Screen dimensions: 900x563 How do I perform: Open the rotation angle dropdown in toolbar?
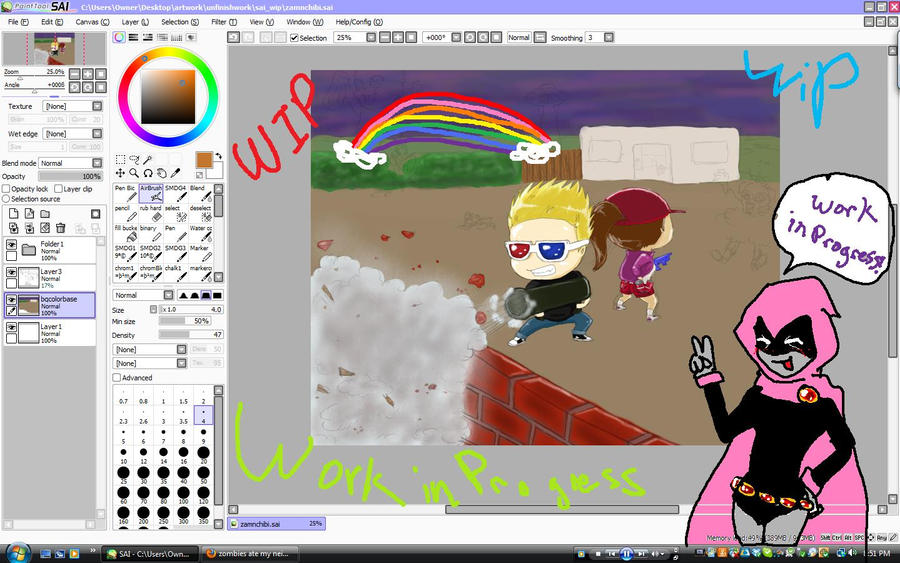[456, 37]
